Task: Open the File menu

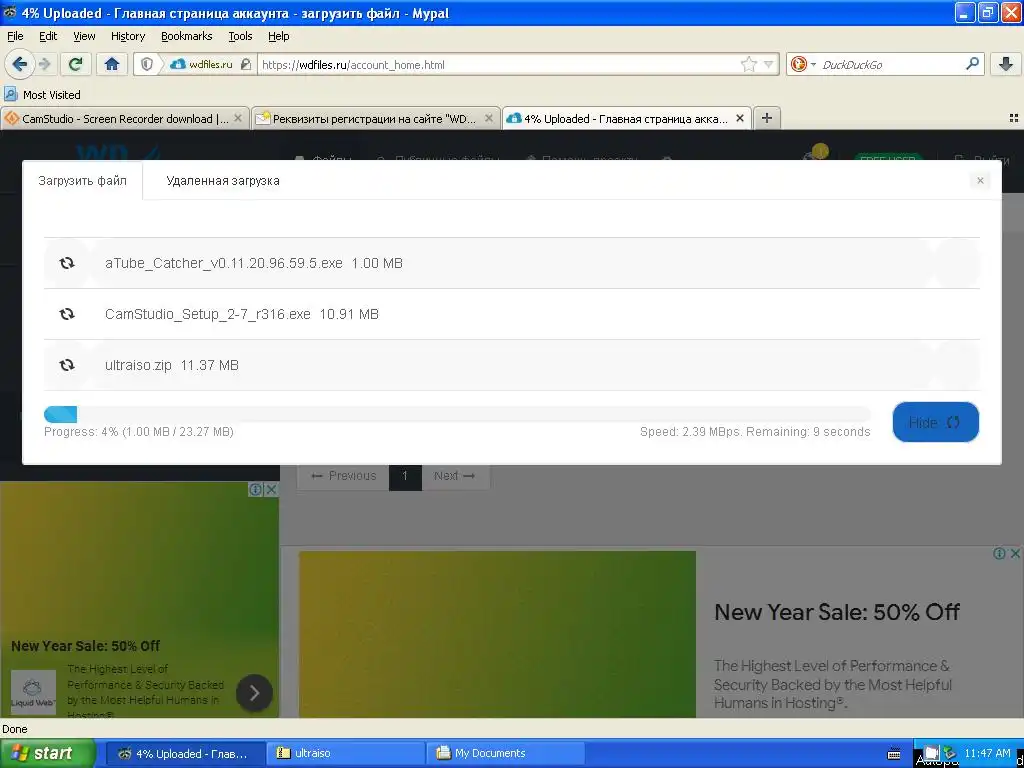Action: coord(15,36)
